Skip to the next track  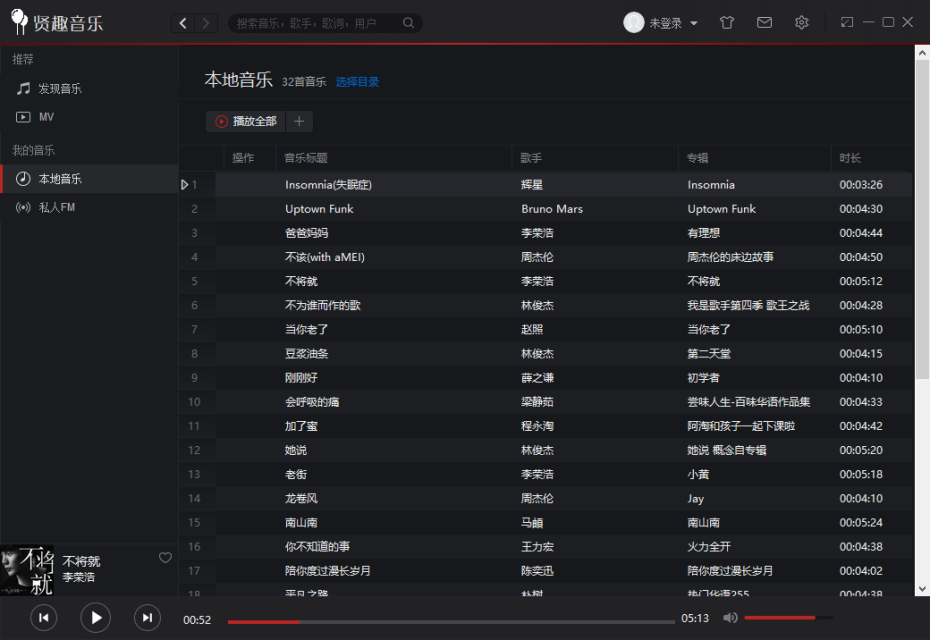[x=147, y=617]
